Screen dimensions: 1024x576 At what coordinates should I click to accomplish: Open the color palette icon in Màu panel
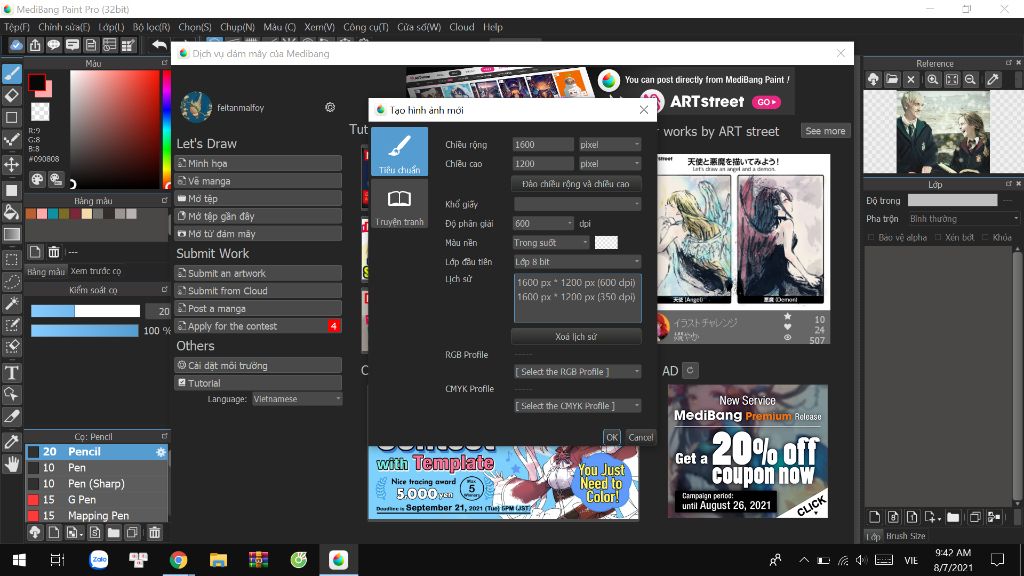click(x=37, y=179)
